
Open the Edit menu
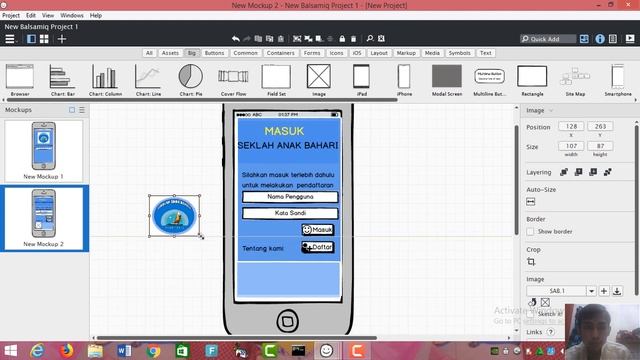pyautogui.click(x=31, y=16)
